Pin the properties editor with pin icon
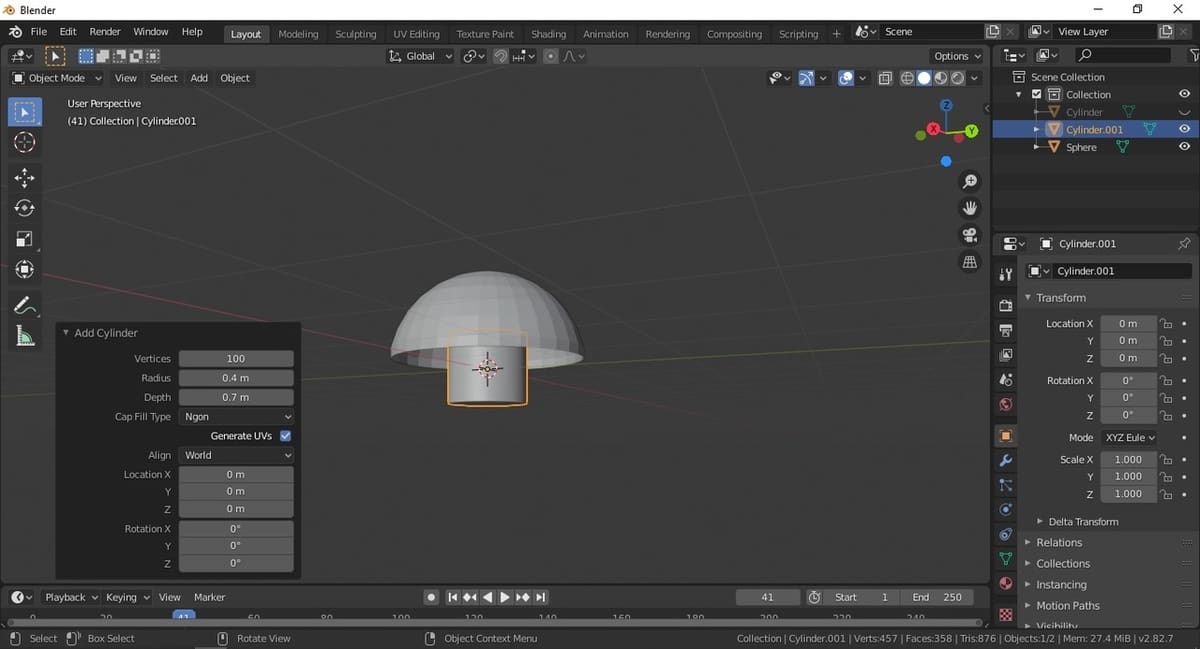Screen dimensions: 1200x649 tap(1185, 244)
